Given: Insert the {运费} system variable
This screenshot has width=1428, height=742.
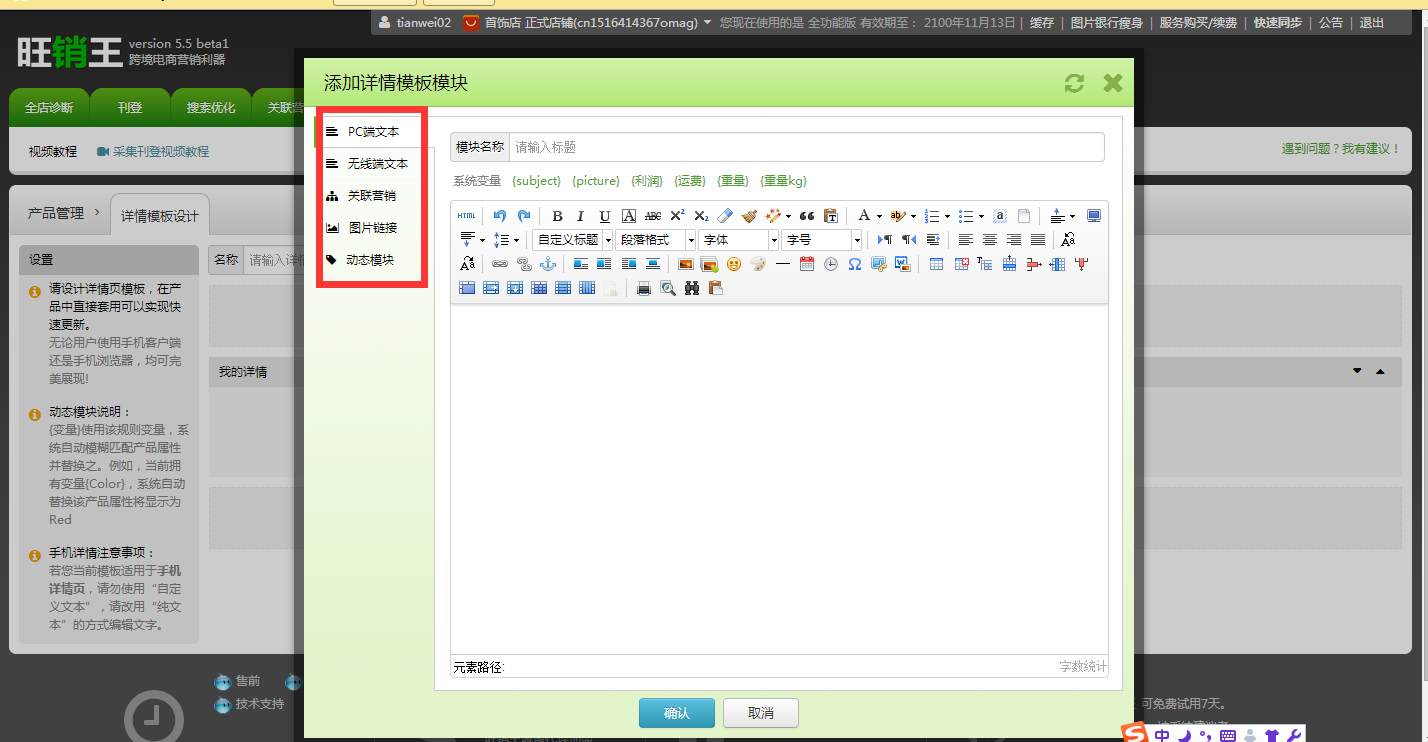Looking at the screenshot, I should click(690, 181).
